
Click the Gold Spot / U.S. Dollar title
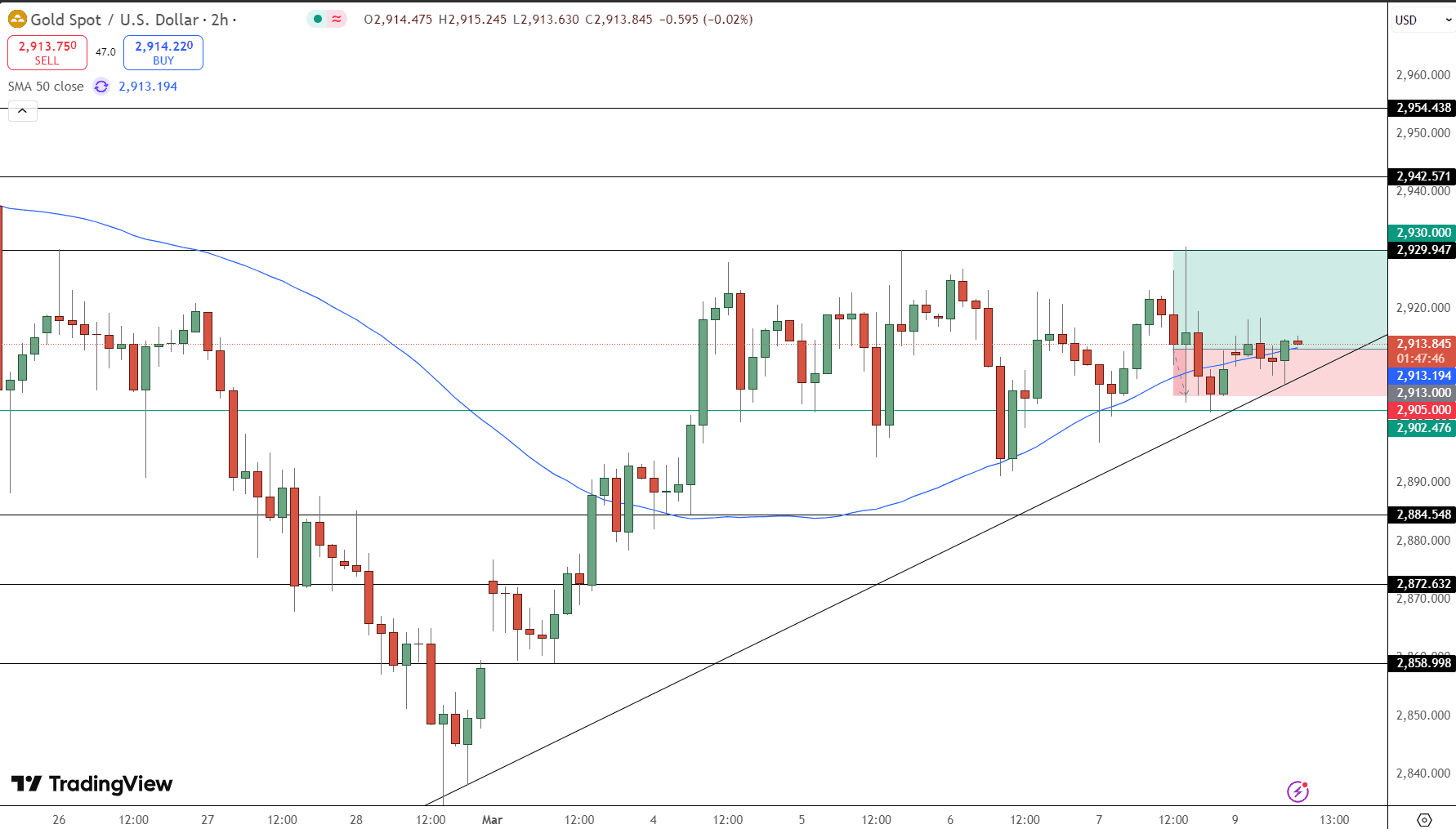click(114, 20)
